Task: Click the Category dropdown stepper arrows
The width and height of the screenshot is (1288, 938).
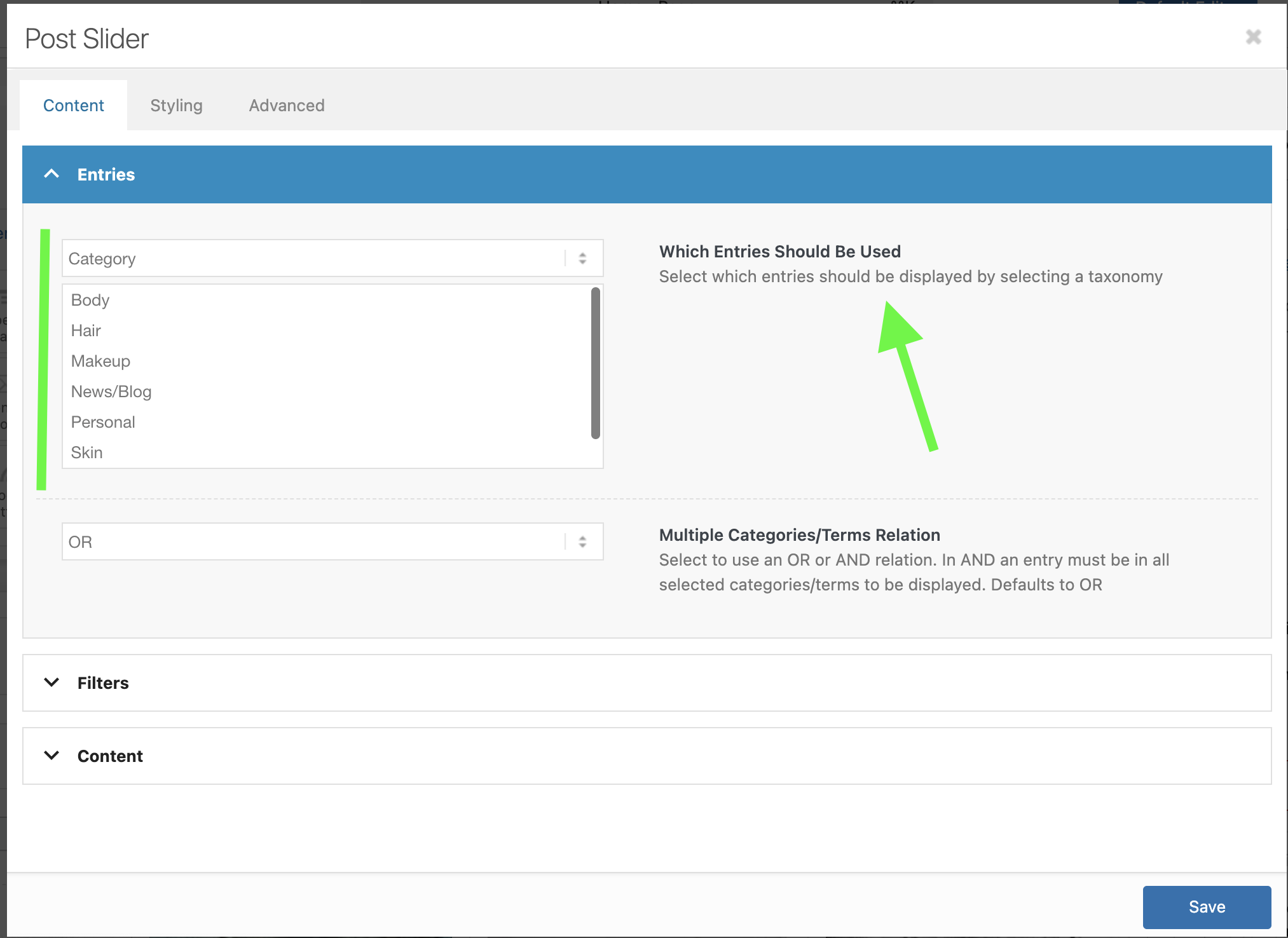Action: point(582,259)
